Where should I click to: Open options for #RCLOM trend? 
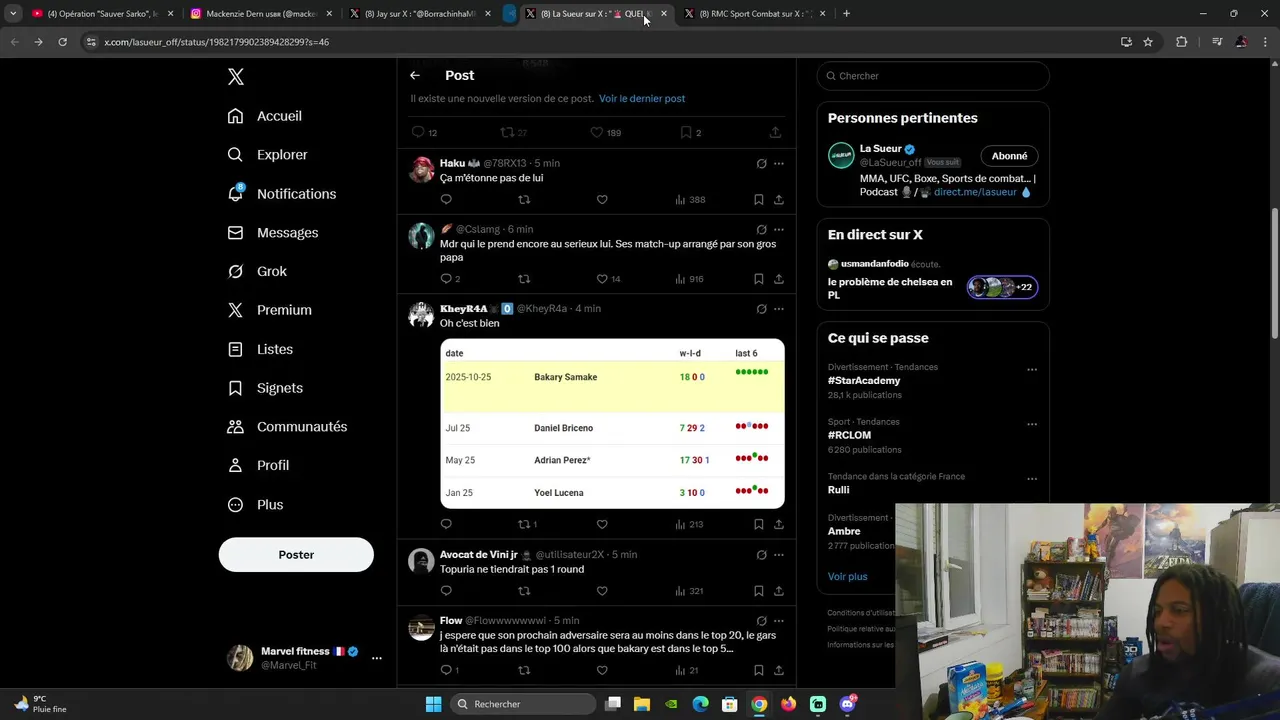[1032, 424]
